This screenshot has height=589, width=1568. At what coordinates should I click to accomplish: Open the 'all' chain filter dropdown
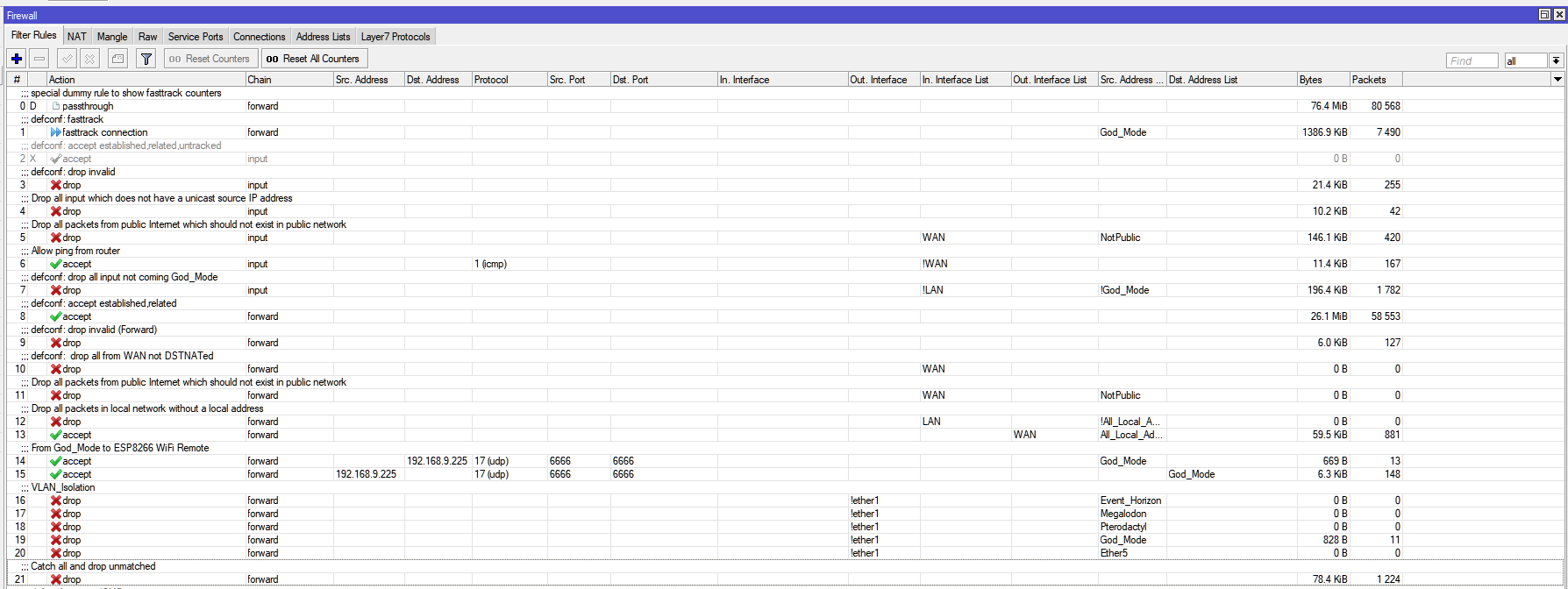(1557, 60)
